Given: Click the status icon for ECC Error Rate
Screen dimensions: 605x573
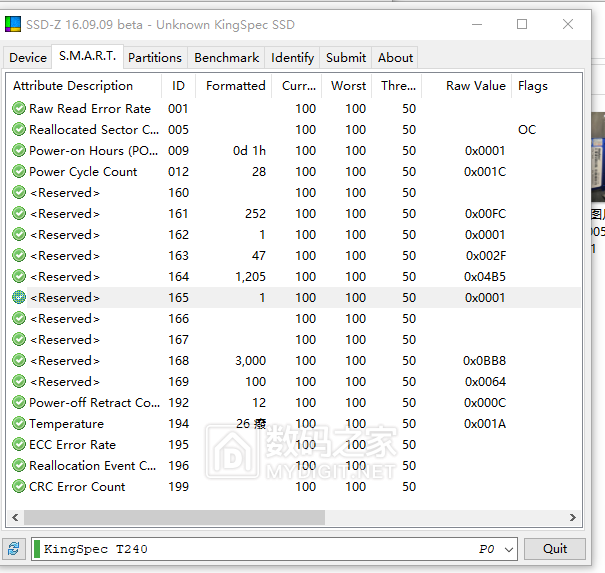Looking at the screenshot, I should point(19,445).
